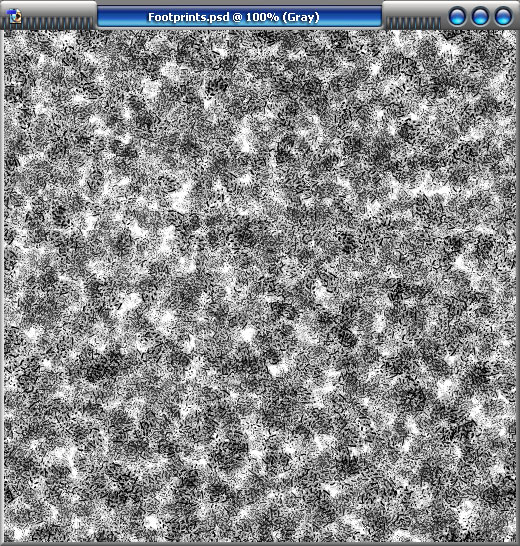Image resolution: width=520 pixels, height=546 pixels.
Task: Click the text 'Footprints.psd' in the title
Action: [x=189, y=17]
